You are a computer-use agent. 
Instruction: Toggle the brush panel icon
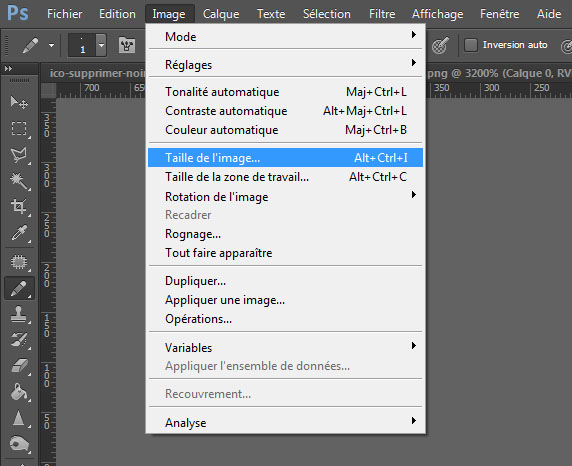coord(127,46)
